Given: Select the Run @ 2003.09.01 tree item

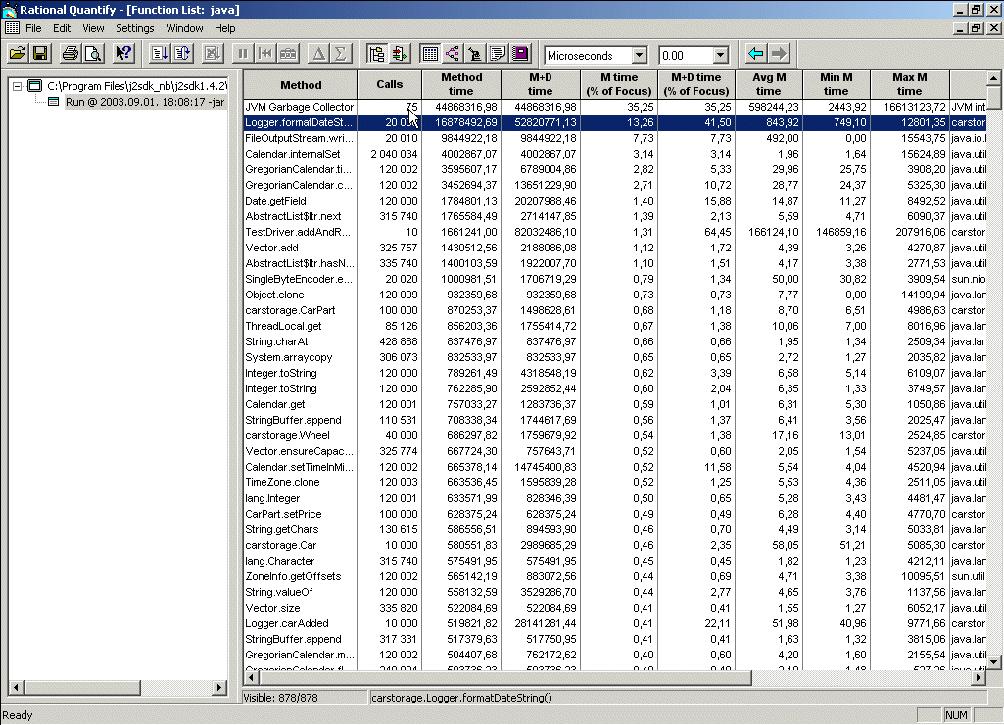Looking at the screenshot, I should [145, 102].
